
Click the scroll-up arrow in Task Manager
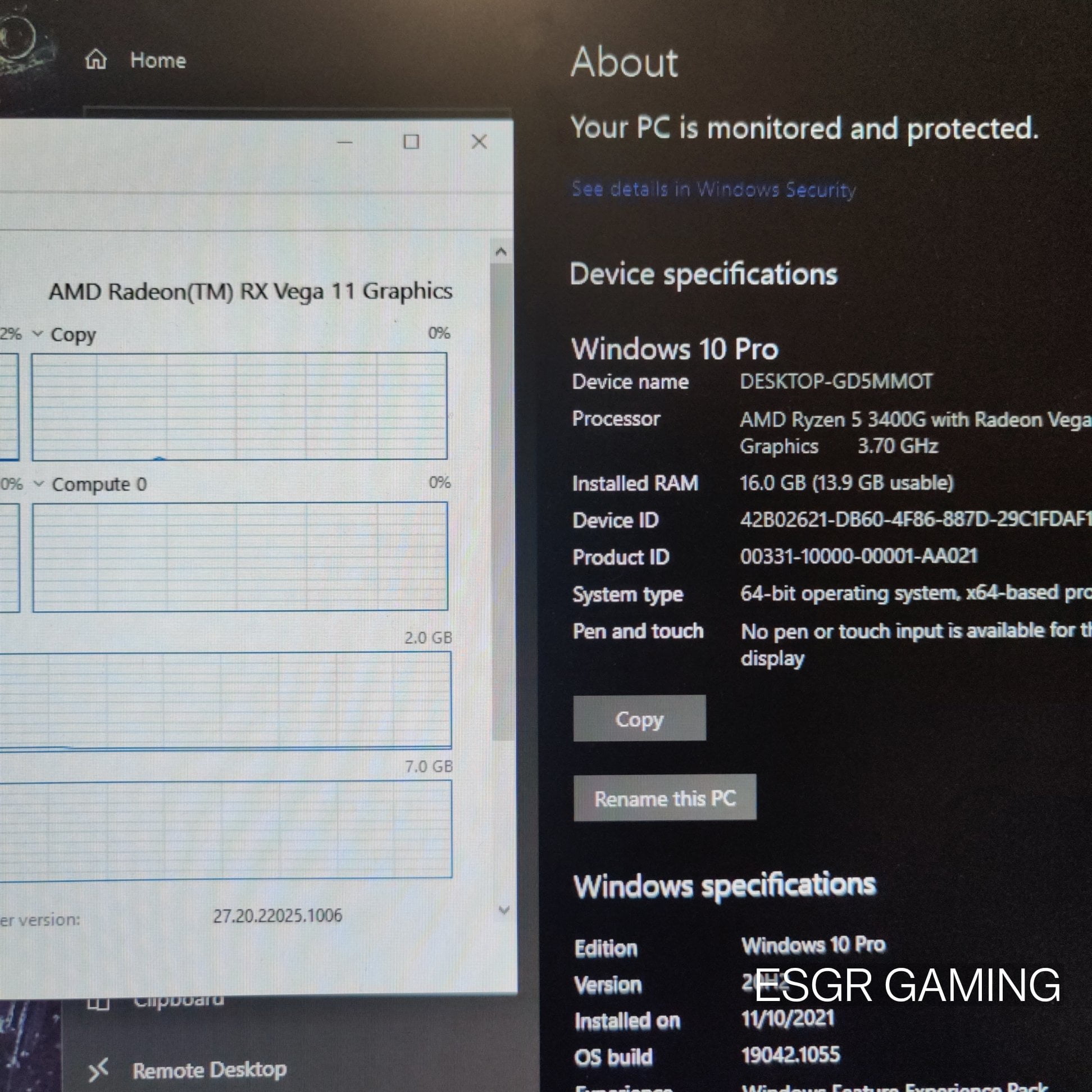(x=500, y=252)
